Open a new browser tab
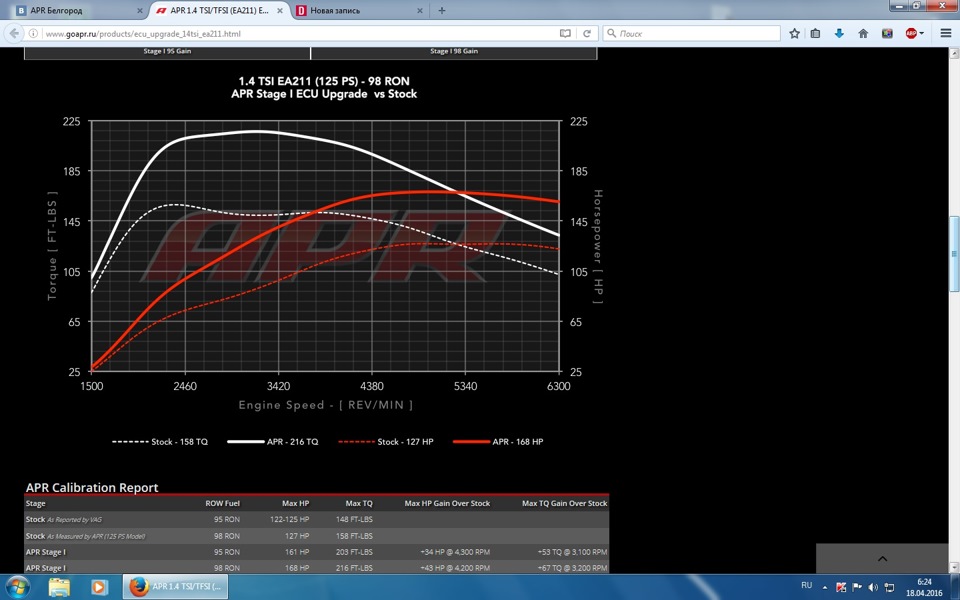Viewport: 960px width, 600px height. tap(441, 10)
